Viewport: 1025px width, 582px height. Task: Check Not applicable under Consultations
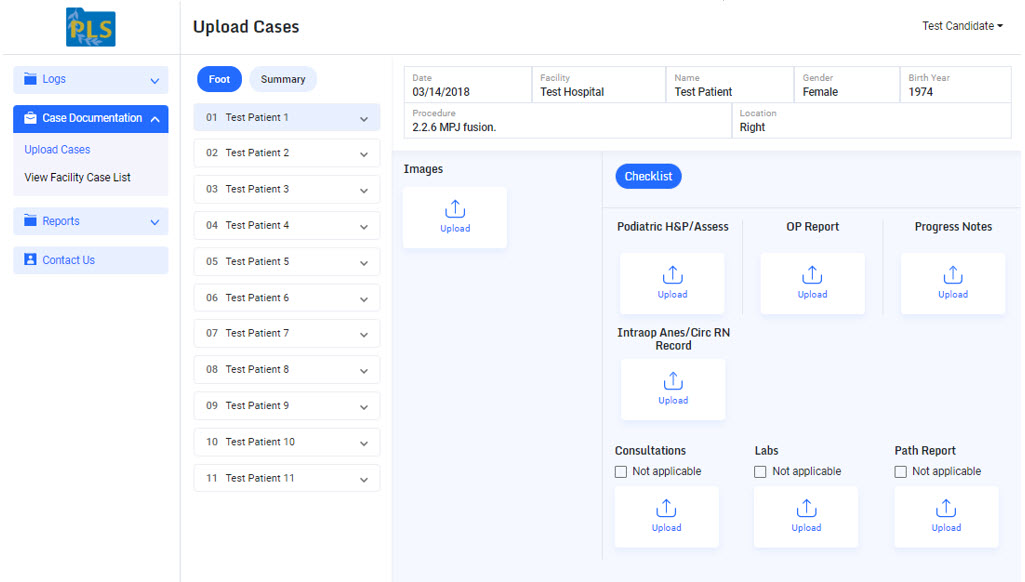(621, 471)
